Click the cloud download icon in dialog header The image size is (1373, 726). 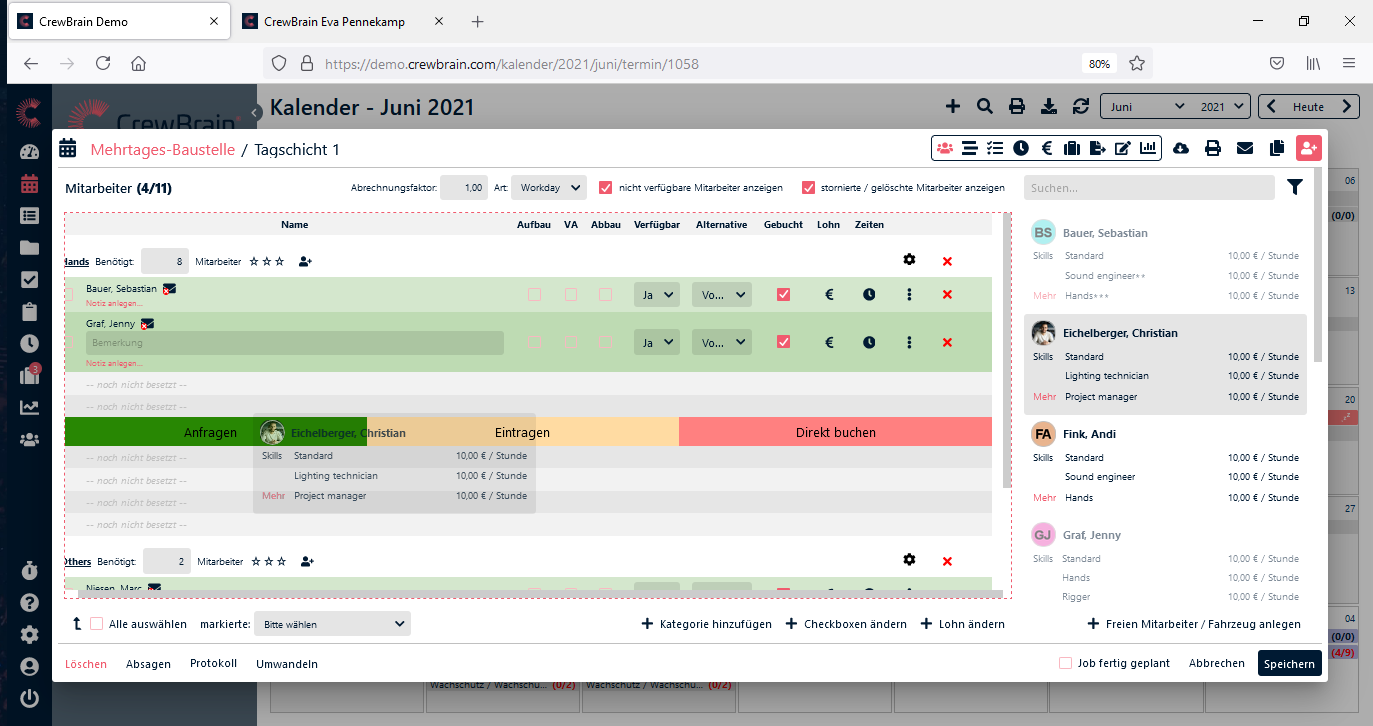click(x=1180, y=149)
